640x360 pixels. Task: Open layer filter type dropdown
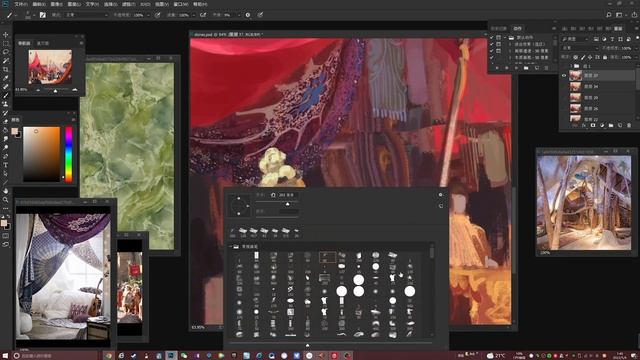(x=576, y=39)
